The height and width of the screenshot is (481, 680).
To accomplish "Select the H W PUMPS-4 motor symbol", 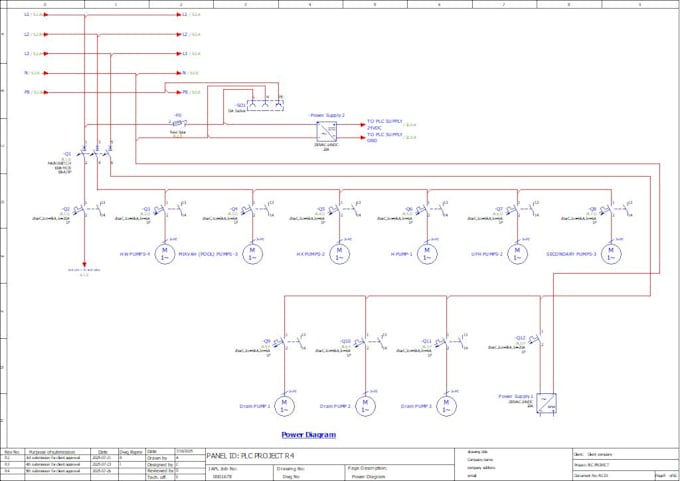I will pyautogui.click(x=165, y=254).
